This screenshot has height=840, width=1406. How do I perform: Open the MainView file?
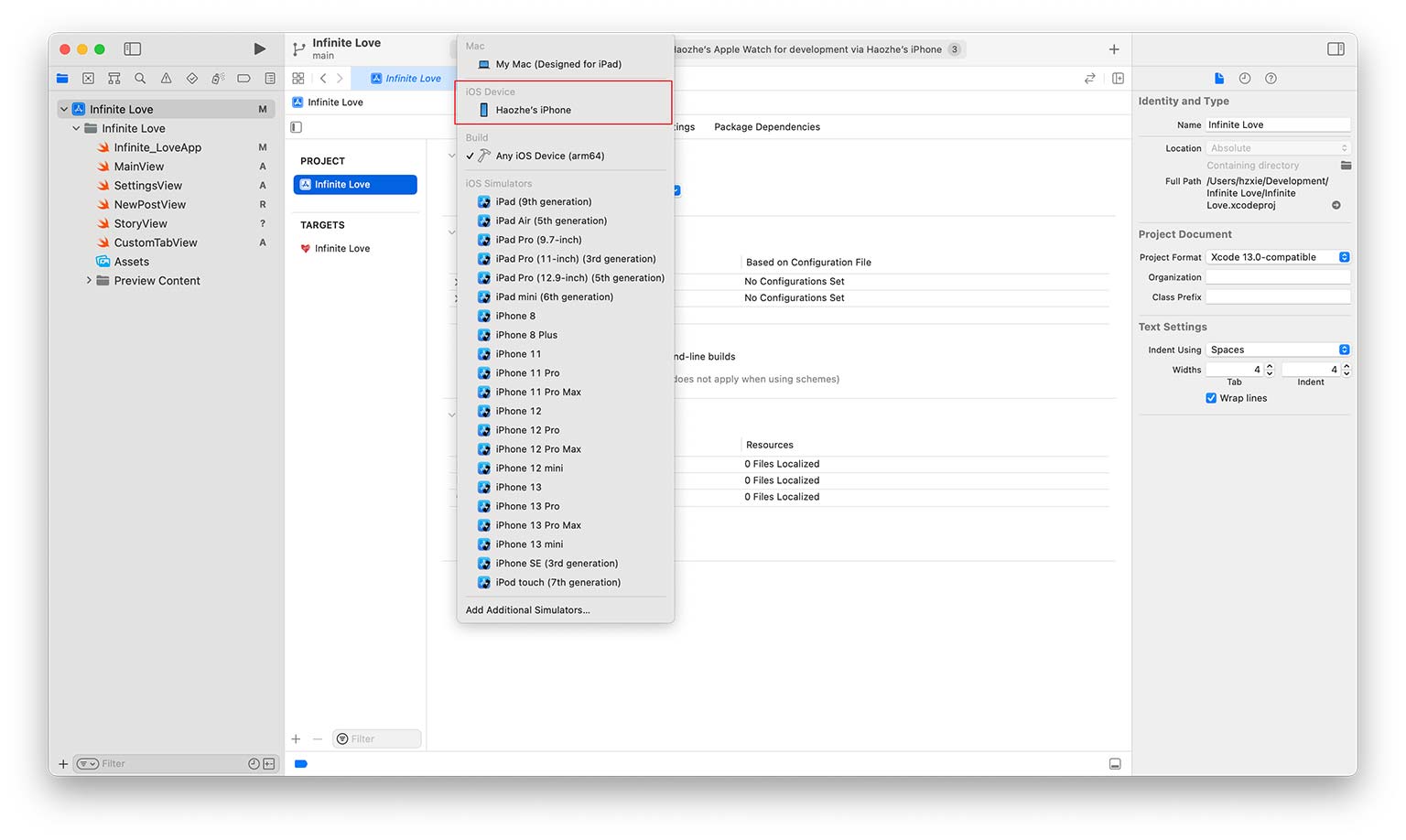[x=139, y=167]
